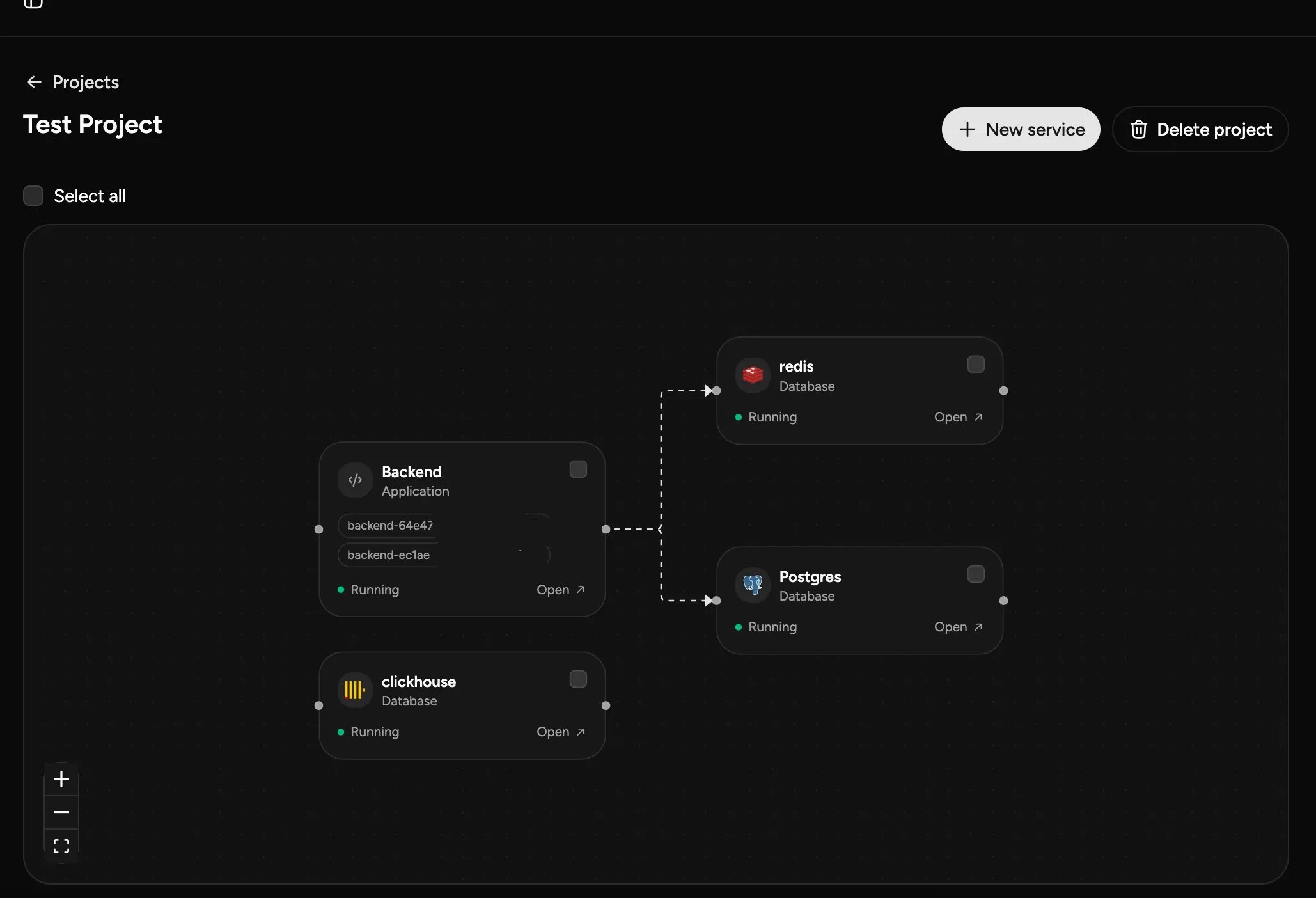Click the Postgres Running status
The height and width of the screenshot is (898, 1316).
[766, 627]
